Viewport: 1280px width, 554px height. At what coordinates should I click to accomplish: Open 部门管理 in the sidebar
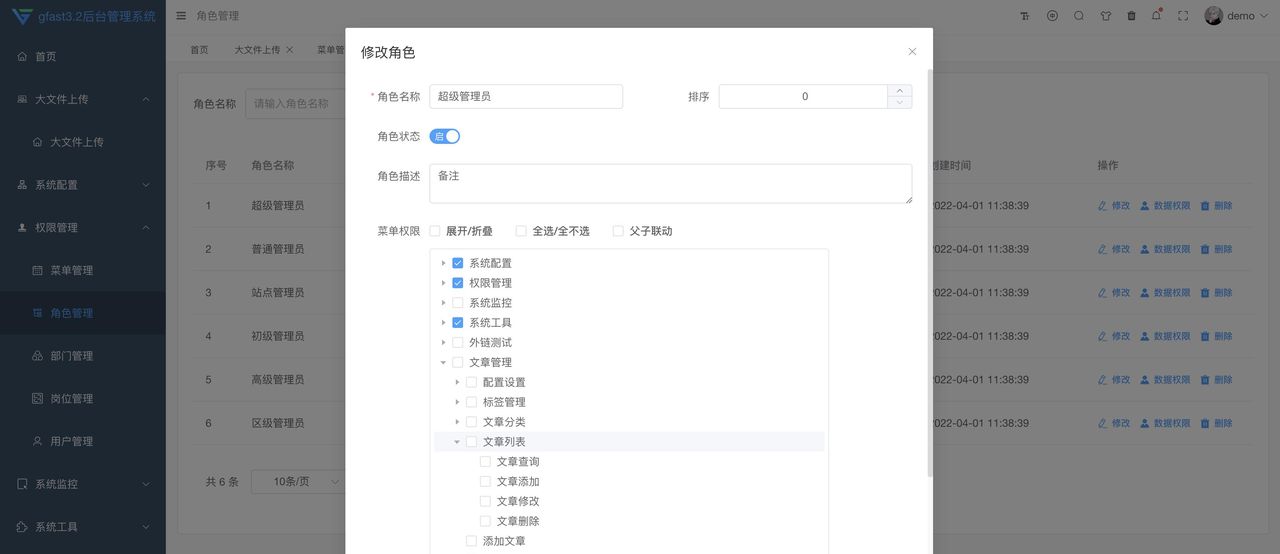pyautogui.click(x=83, y=356)
